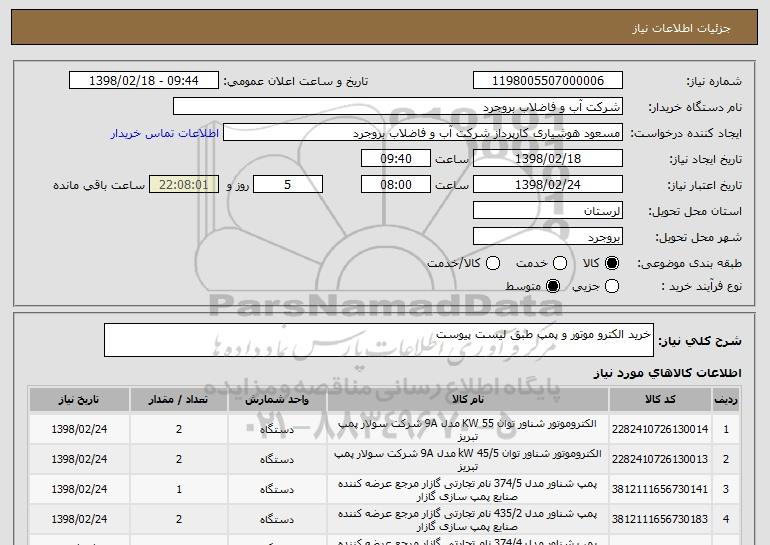Click product name pump model 435/2

click(x=468, y=519)
